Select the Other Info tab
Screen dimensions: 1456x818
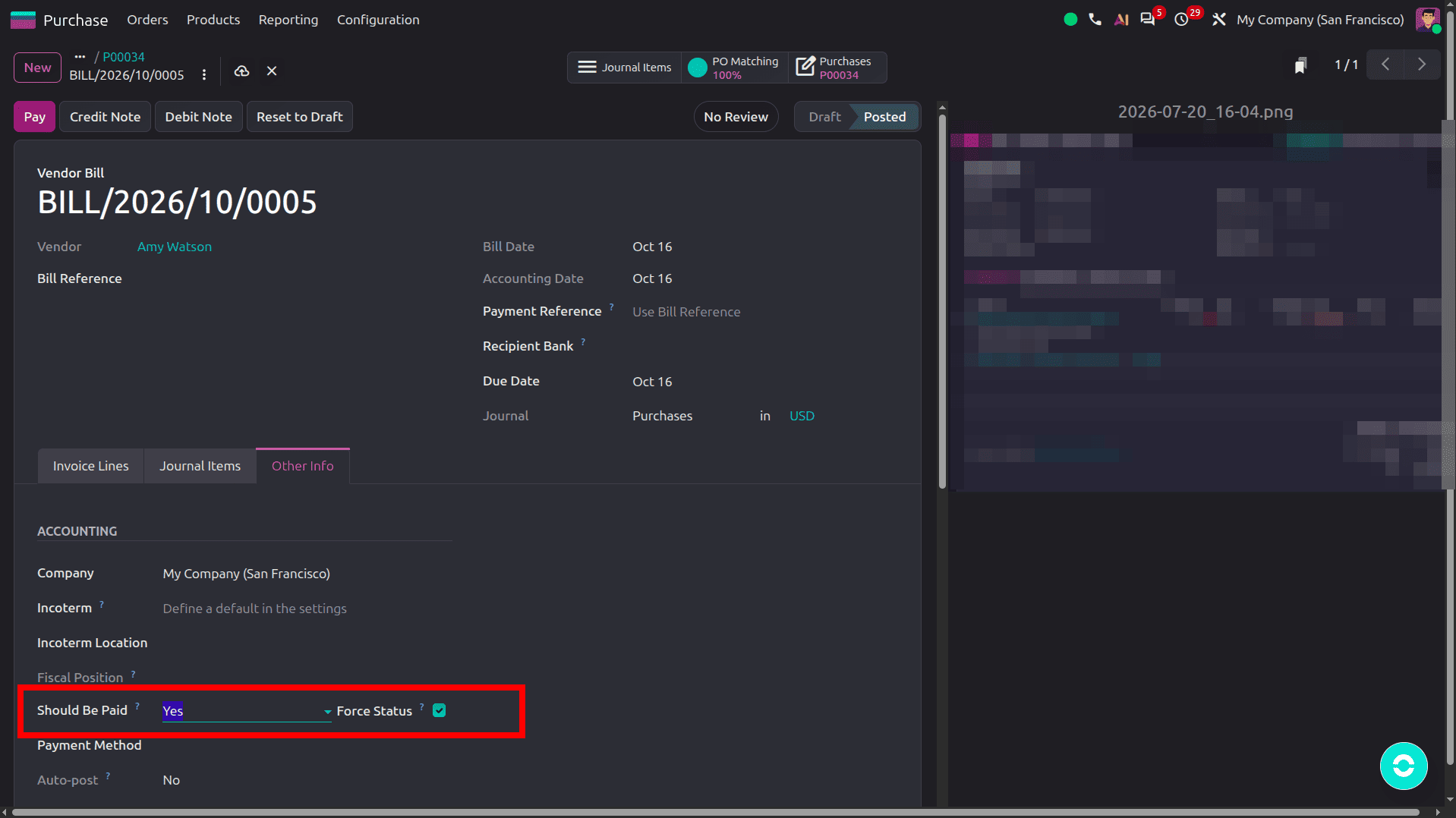(x=303, y=466)
